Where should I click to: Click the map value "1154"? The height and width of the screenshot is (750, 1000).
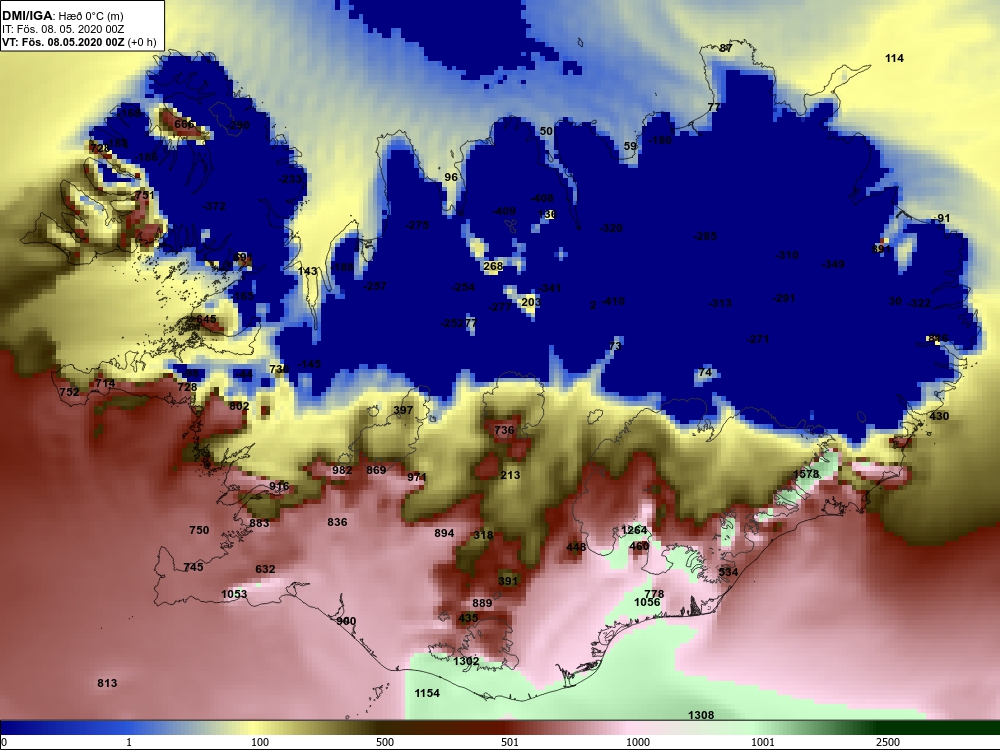point(427,693)
